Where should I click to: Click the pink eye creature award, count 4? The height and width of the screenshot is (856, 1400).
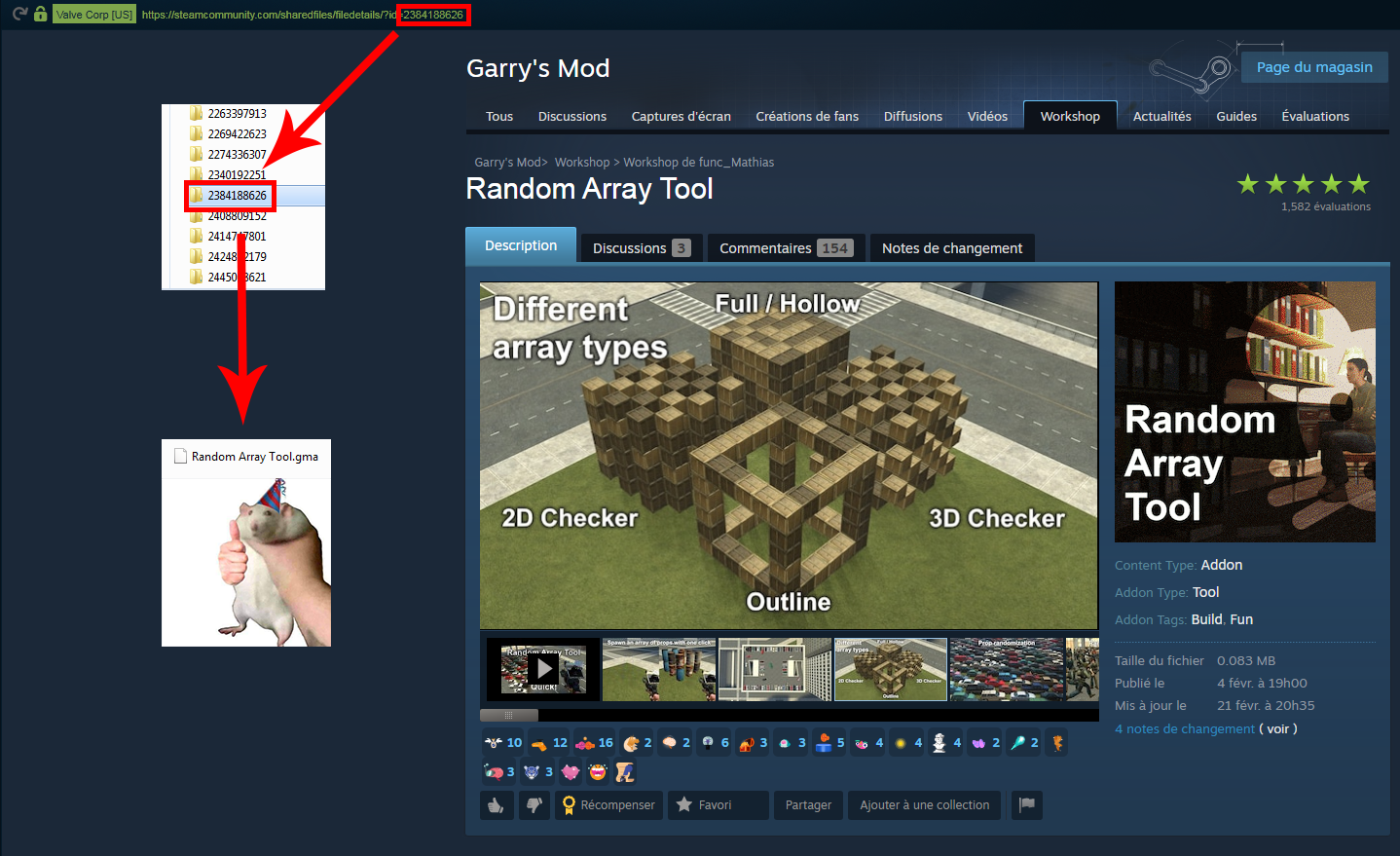[868, 743]
